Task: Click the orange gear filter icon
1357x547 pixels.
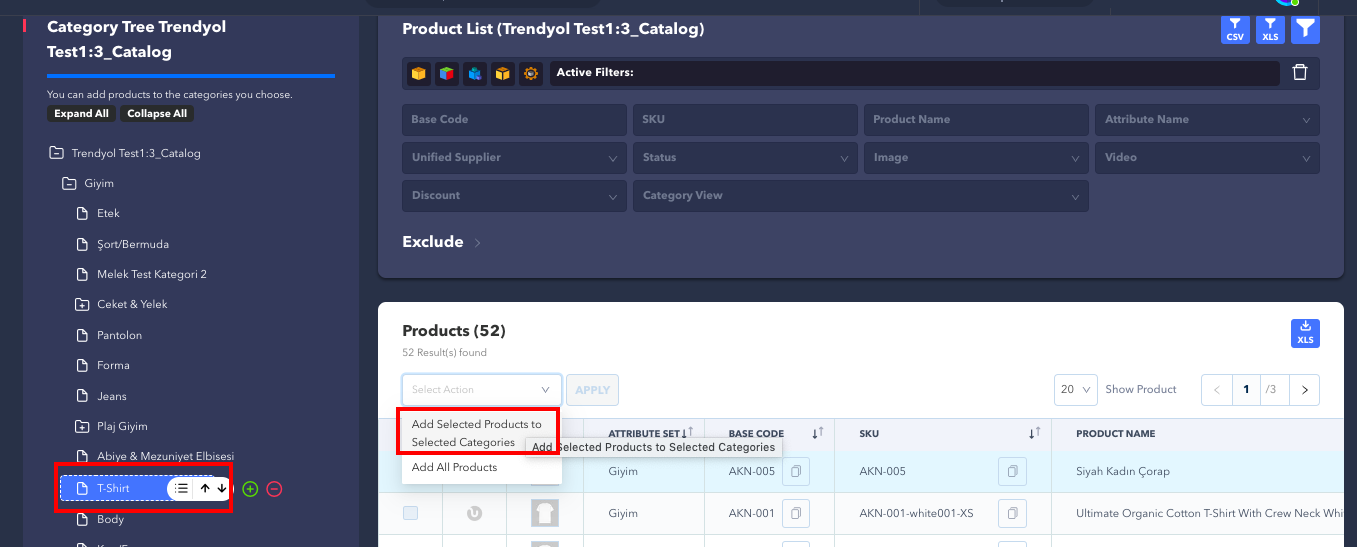Action: point(530,73)
